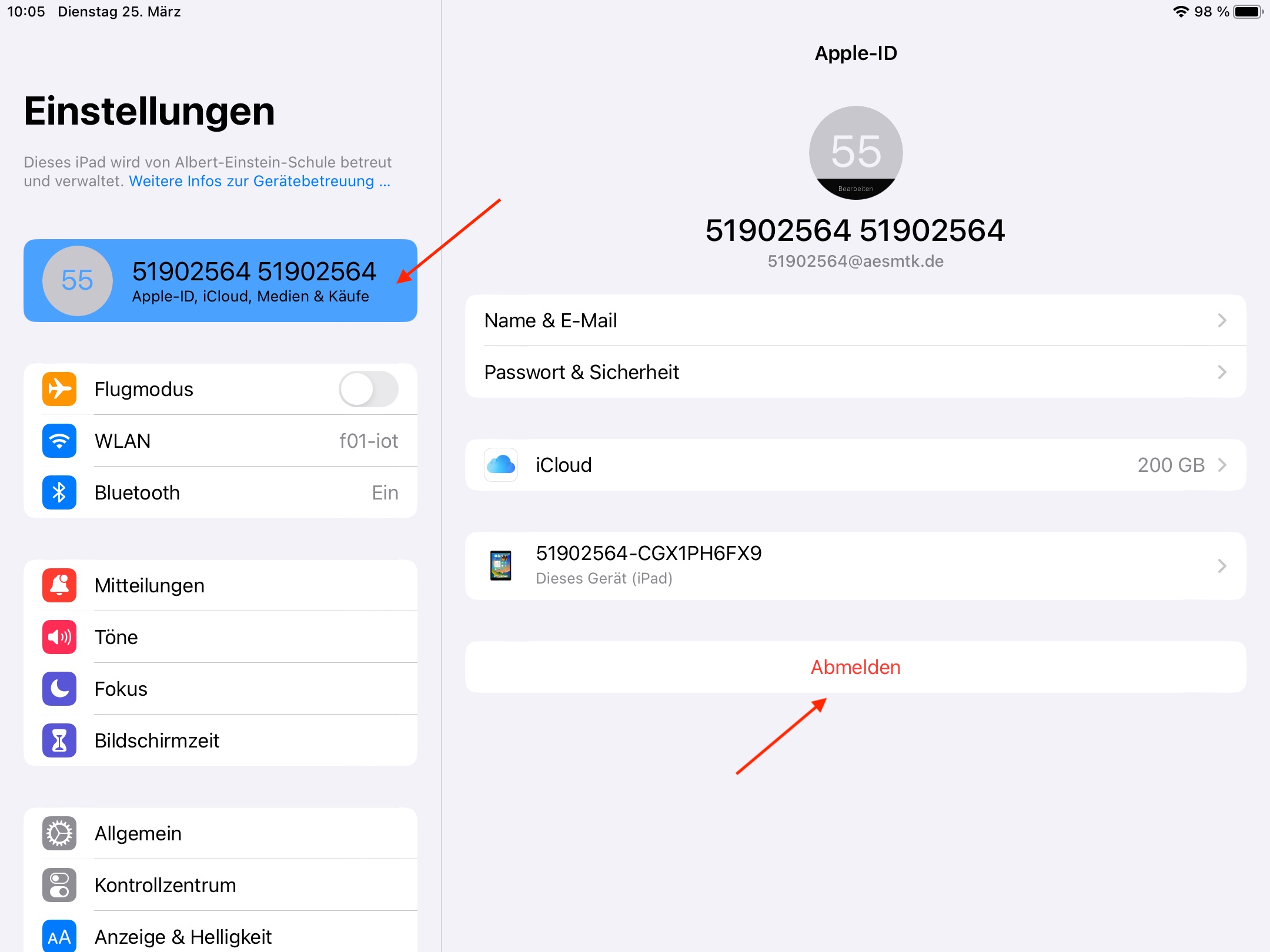Open Allgemein via the gear icon

(59, 833)
